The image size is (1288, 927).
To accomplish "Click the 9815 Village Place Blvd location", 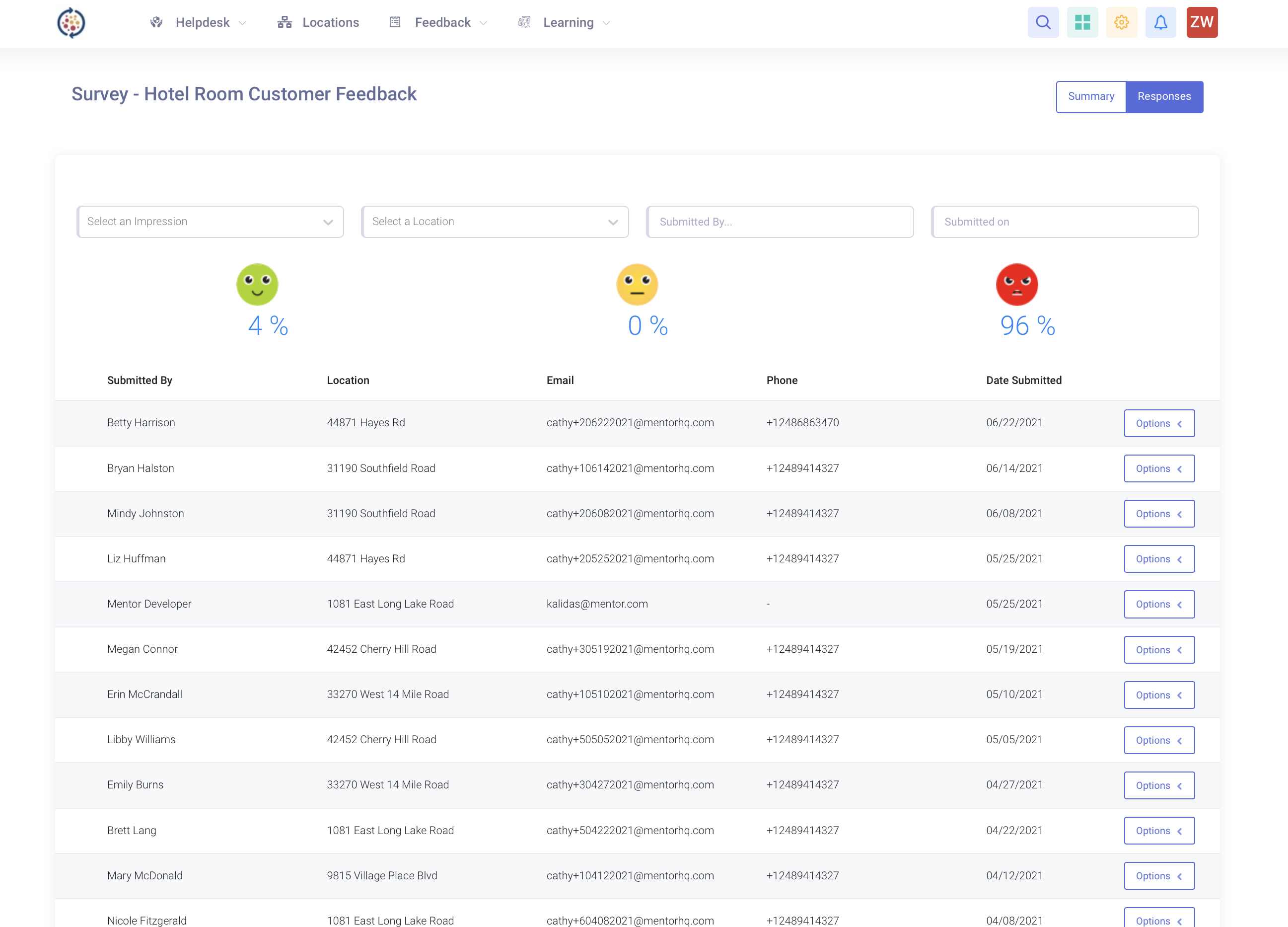I will tap(382, 875).
